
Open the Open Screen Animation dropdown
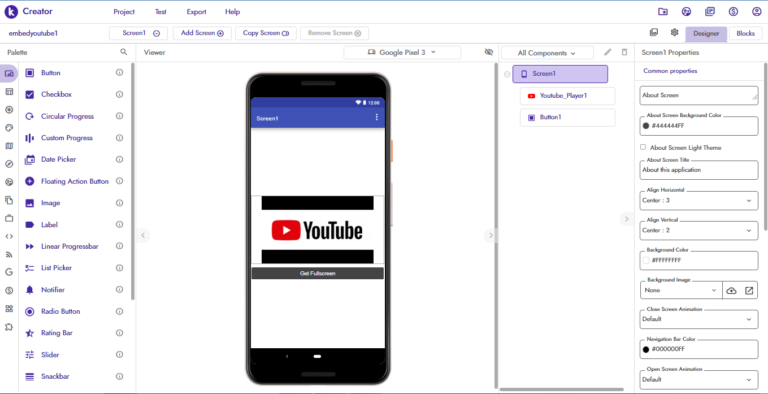click(x=699, y=379)
